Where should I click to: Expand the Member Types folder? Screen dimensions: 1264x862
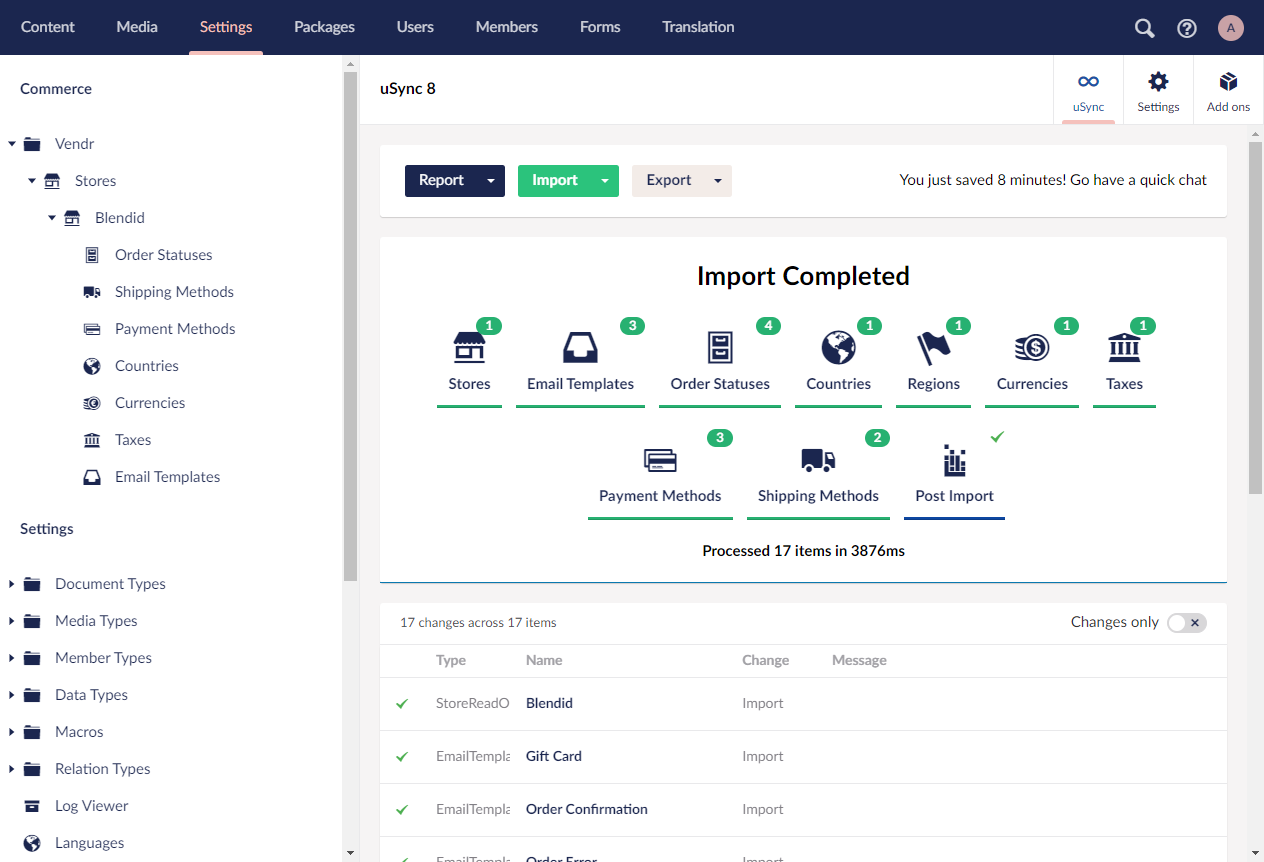pos(12,658)
